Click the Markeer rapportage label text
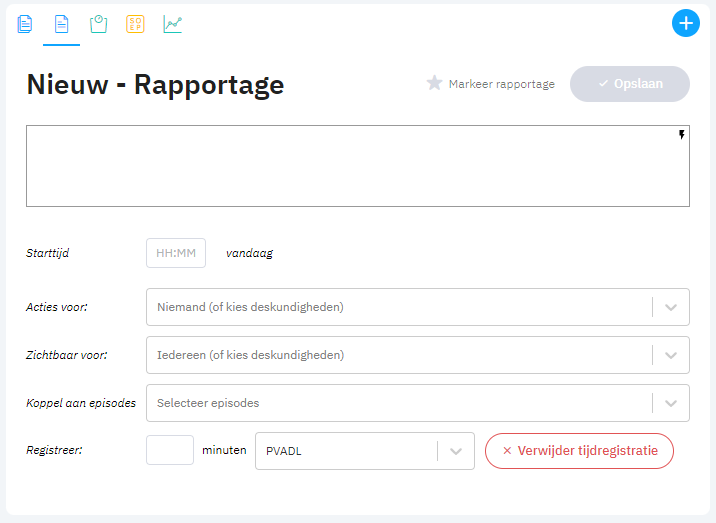Image resolution: width=716 pixels, height=523 pixels. point(501,84)
